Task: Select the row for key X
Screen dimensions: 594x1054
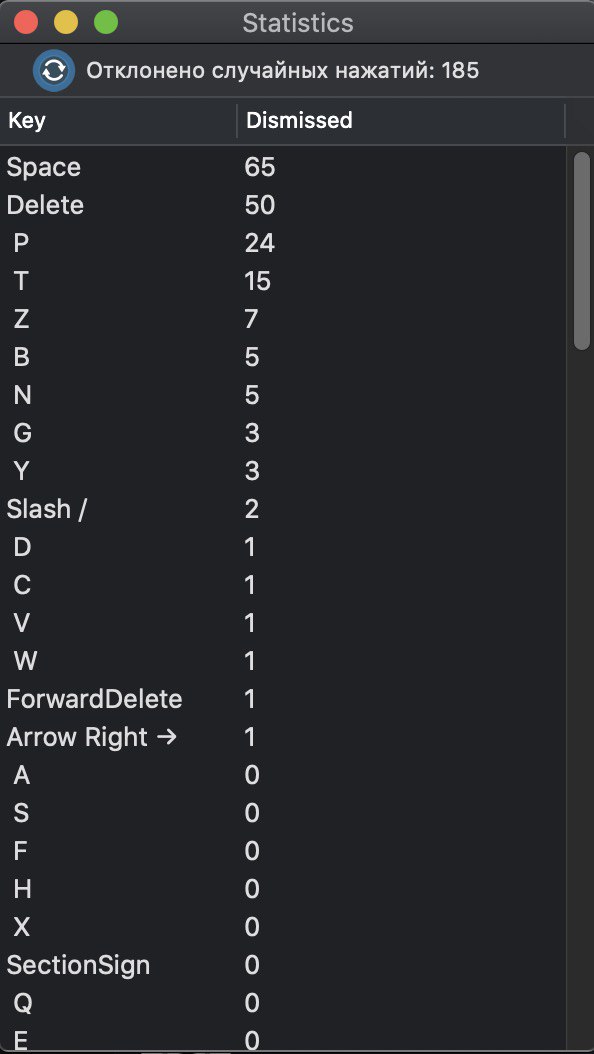Action: 283,928
